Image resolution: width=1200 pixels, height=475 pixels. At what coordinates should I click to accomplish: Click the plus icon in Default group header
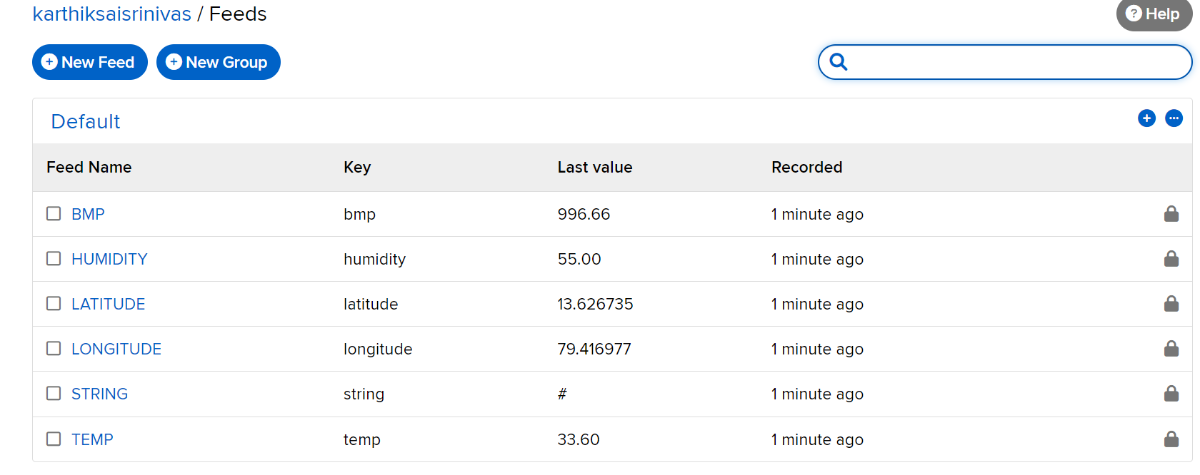pyautogui.click(x=1147, y=118)
